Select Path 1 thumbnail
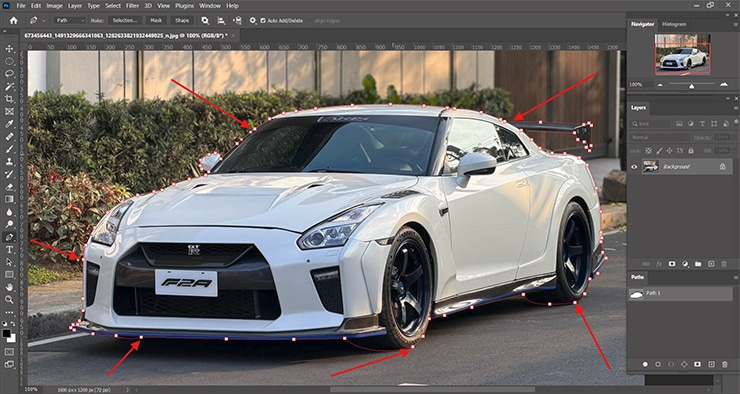The image size is (740, 394). coord(636,294)
